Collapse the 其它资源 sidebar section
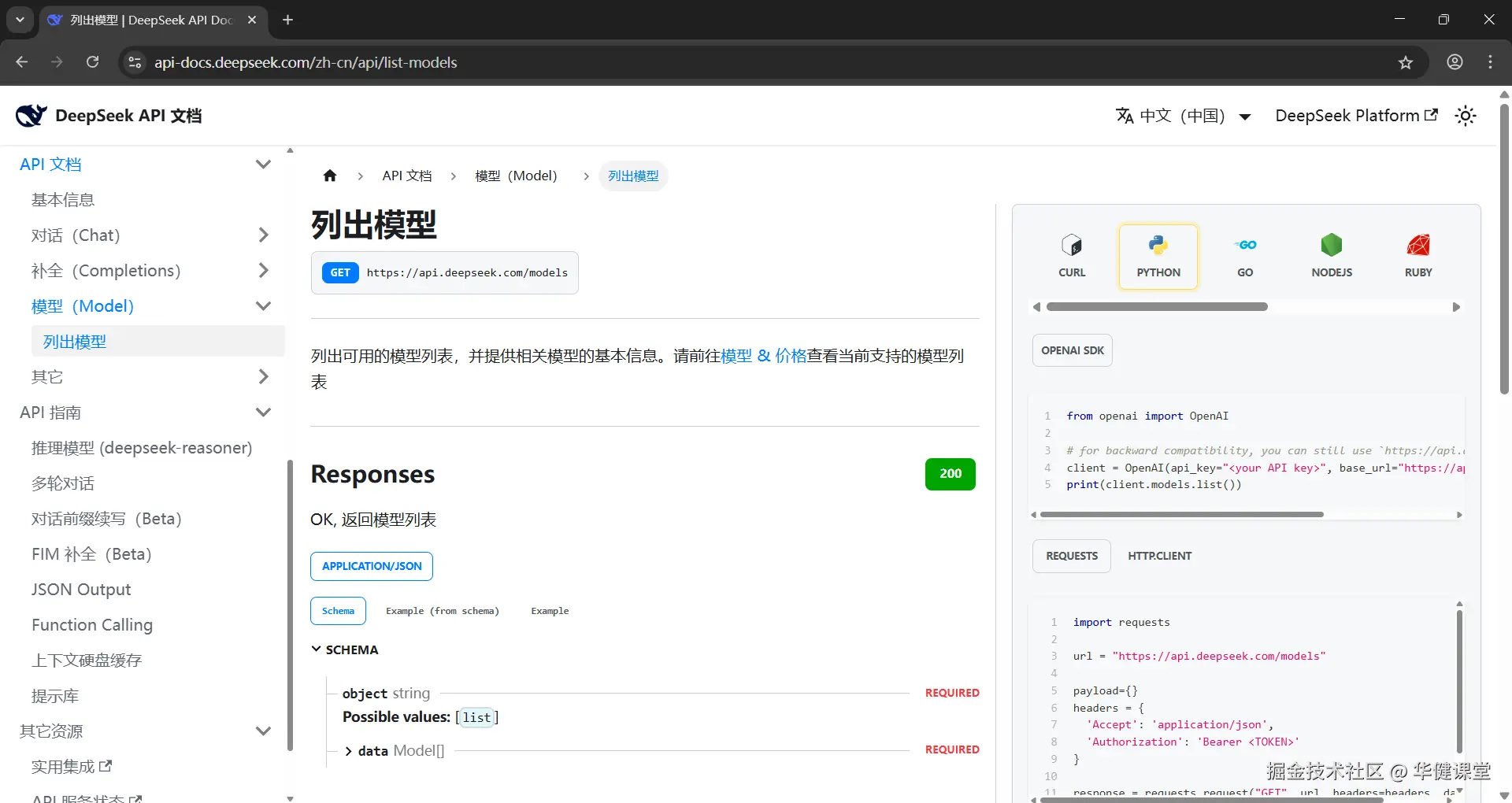The width and height of the screenshot is (1512, 803). pos(264,731)
